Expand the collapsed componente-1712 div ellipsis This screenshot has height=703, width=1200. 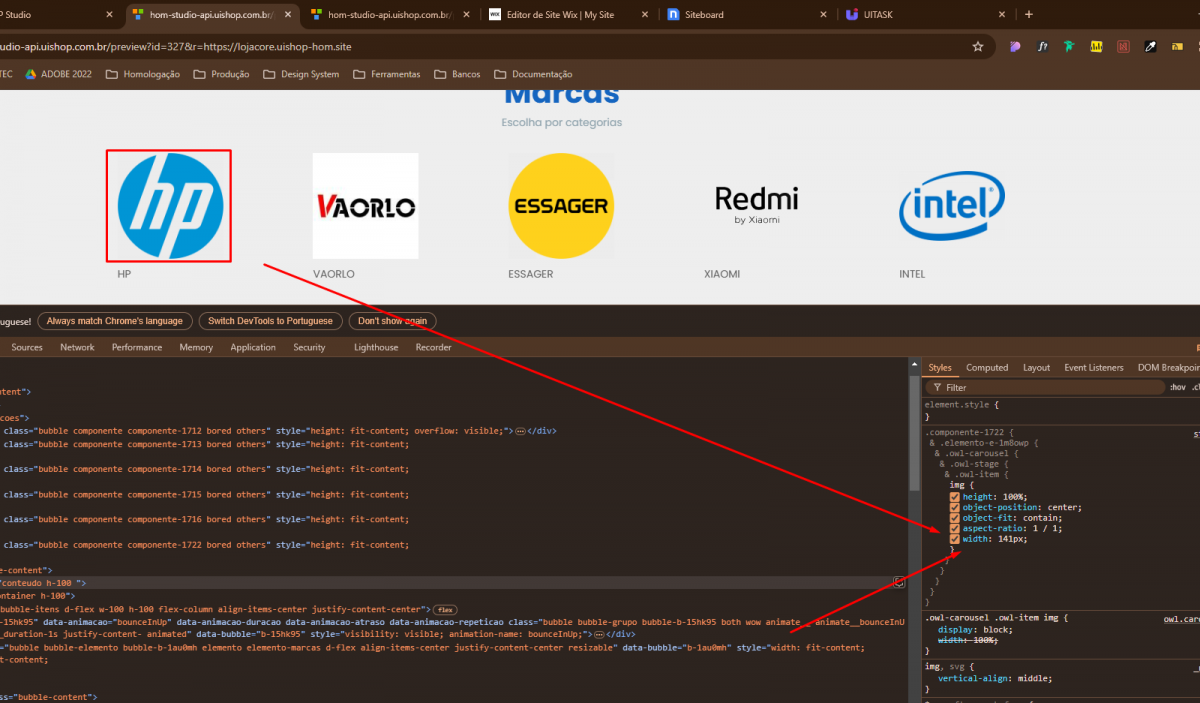pos(520,431)
